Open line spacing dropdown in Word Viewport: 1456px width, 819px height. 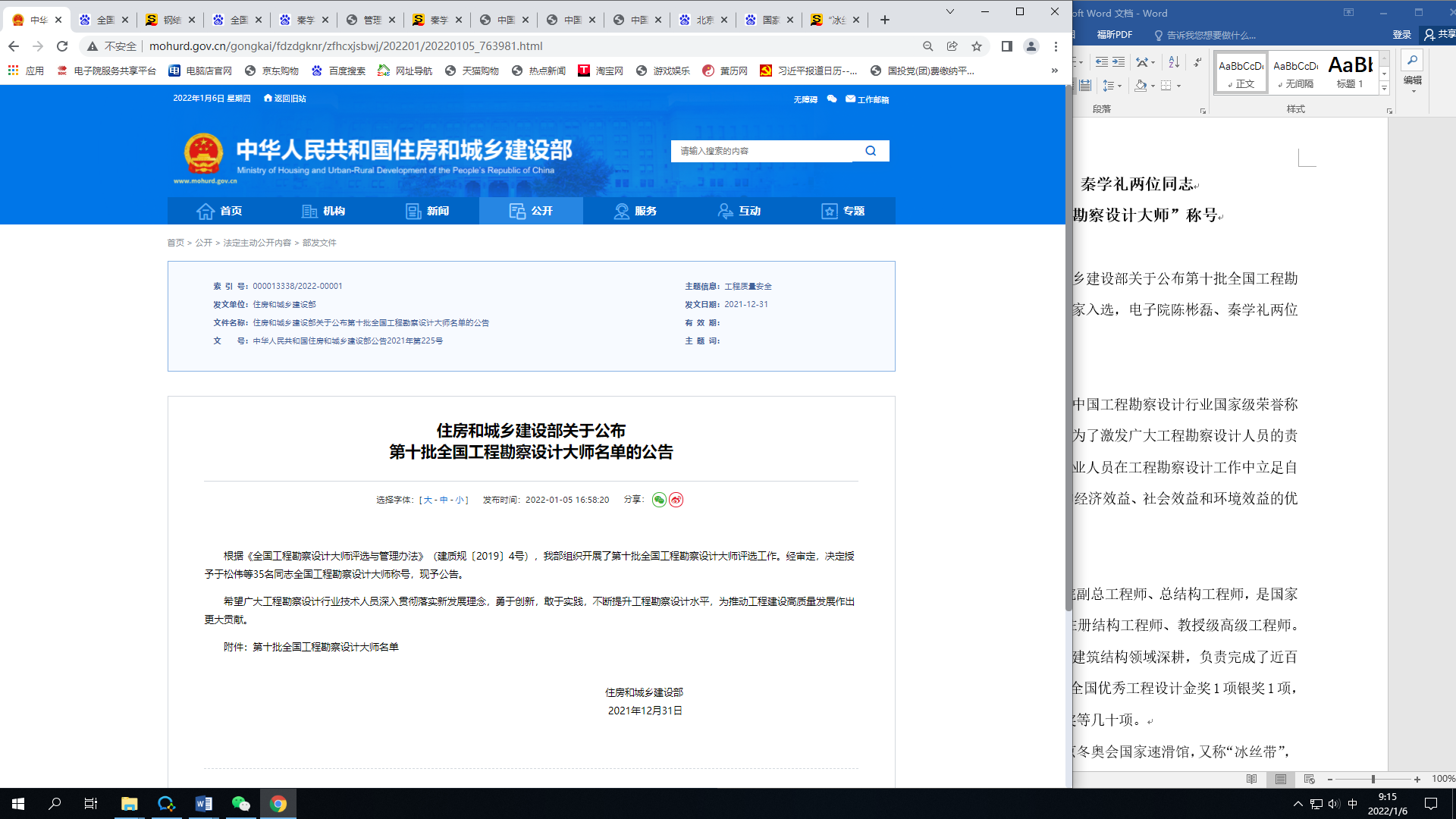pyautogui.click(x=1111, y=86)
